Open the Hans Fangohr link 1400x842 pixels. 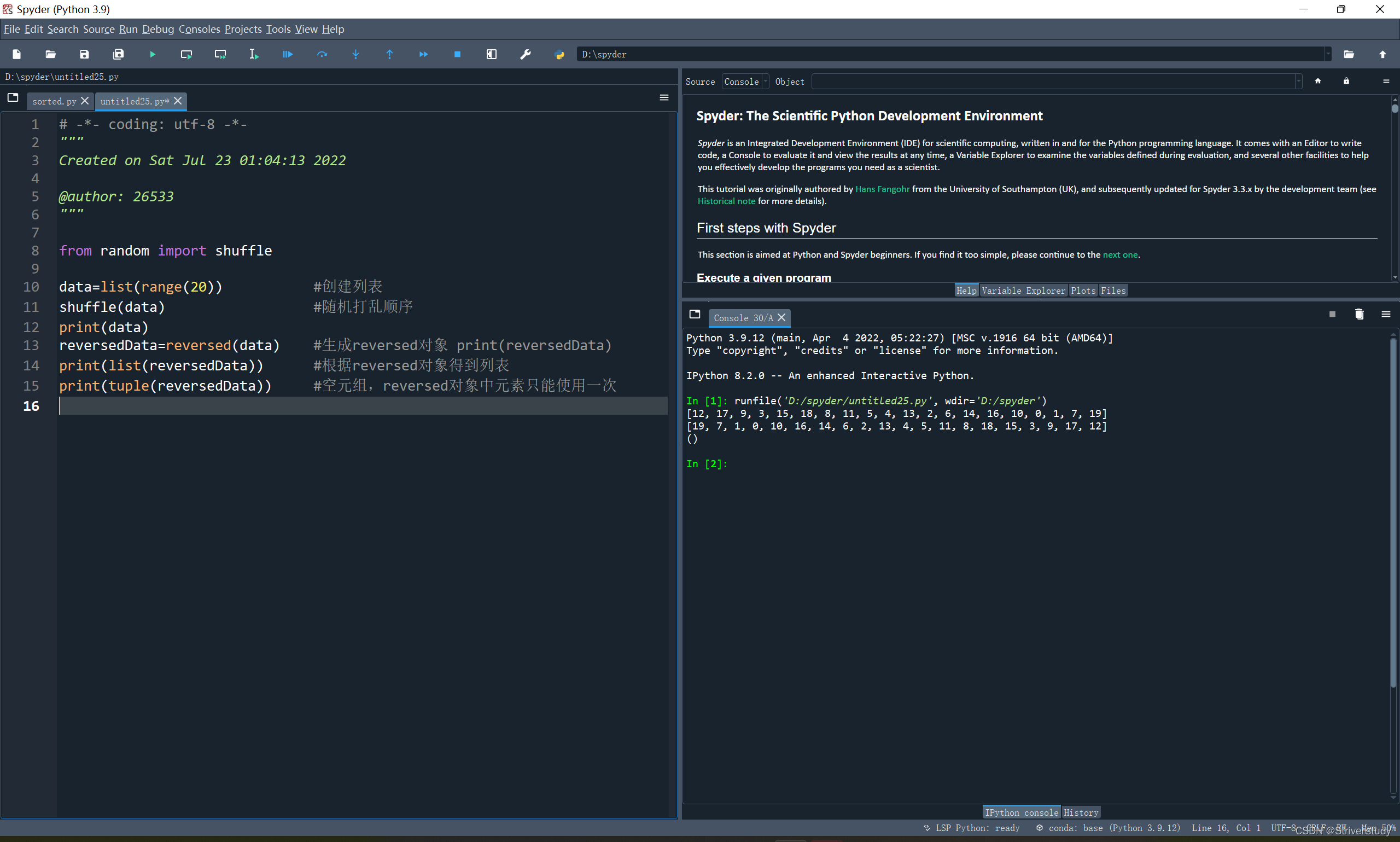(x=882, y=189)
